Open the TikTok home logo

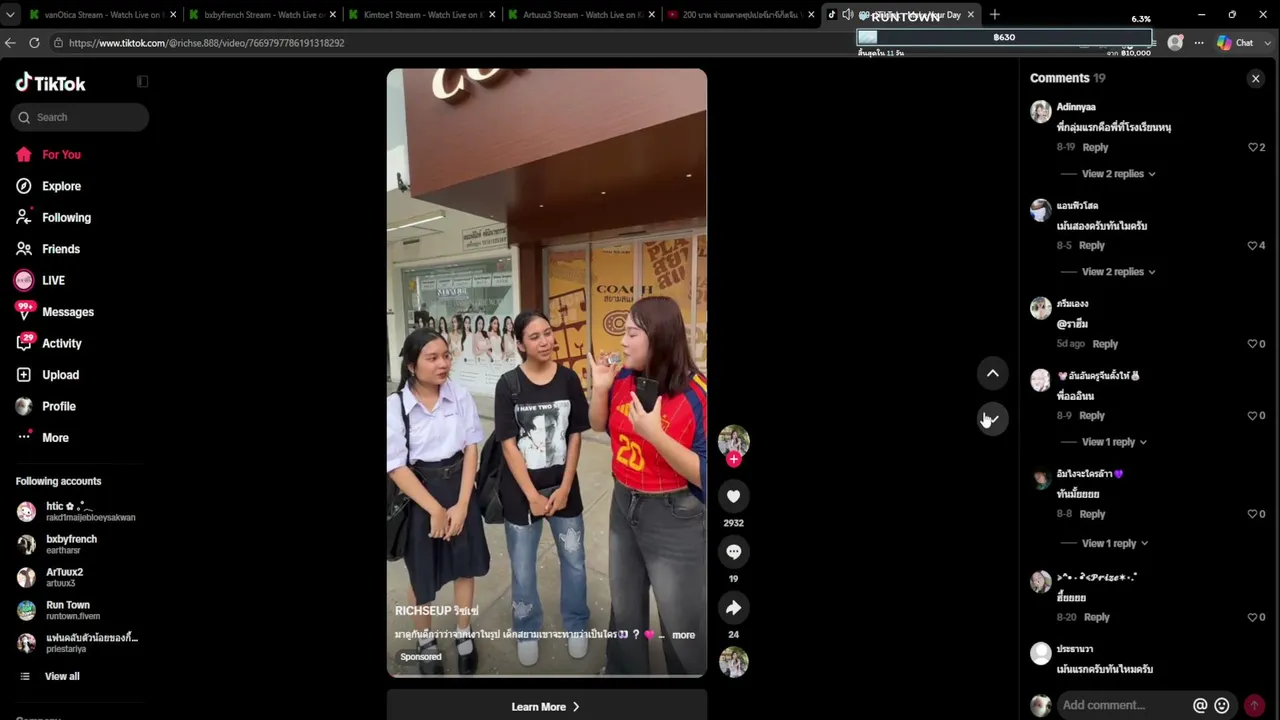[50, 83]
